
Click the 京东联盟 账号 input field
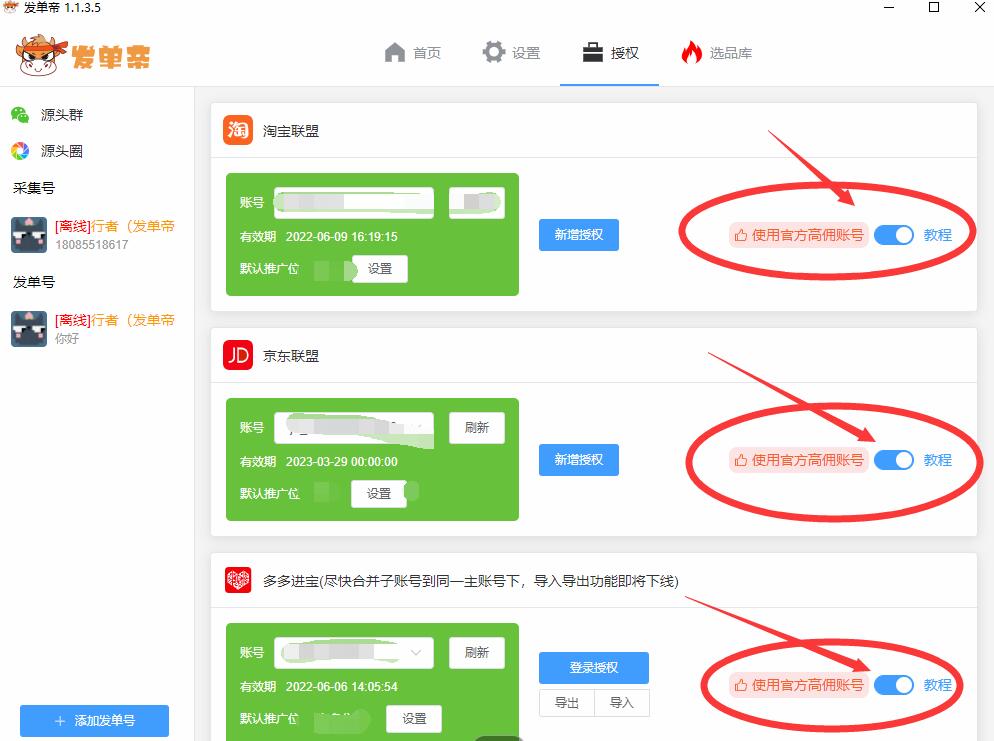[x=354, y=428]
